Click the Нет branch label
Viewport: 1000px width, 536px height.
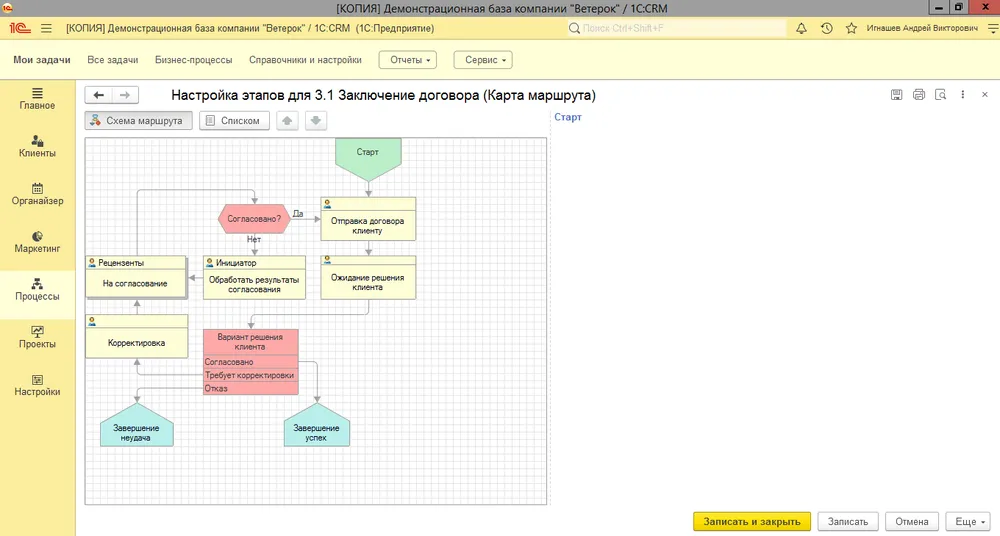pos(254,239)
